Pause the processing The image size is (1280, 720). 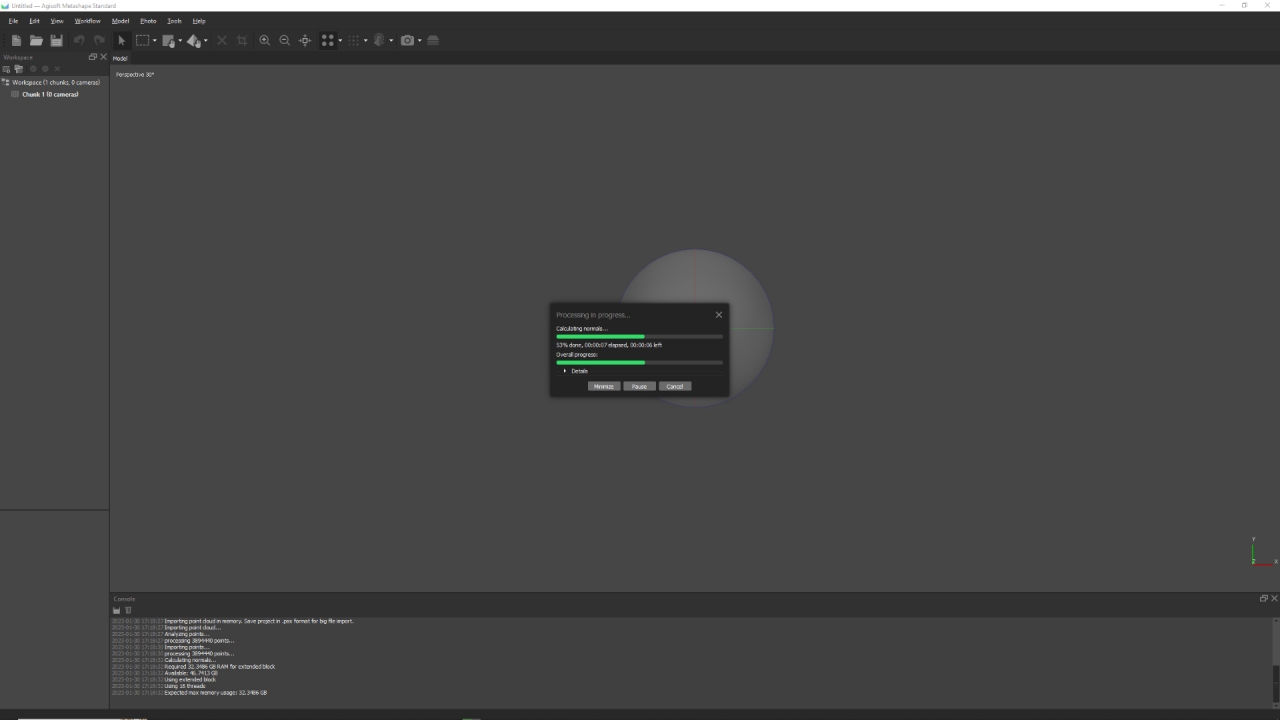[639, 386]
